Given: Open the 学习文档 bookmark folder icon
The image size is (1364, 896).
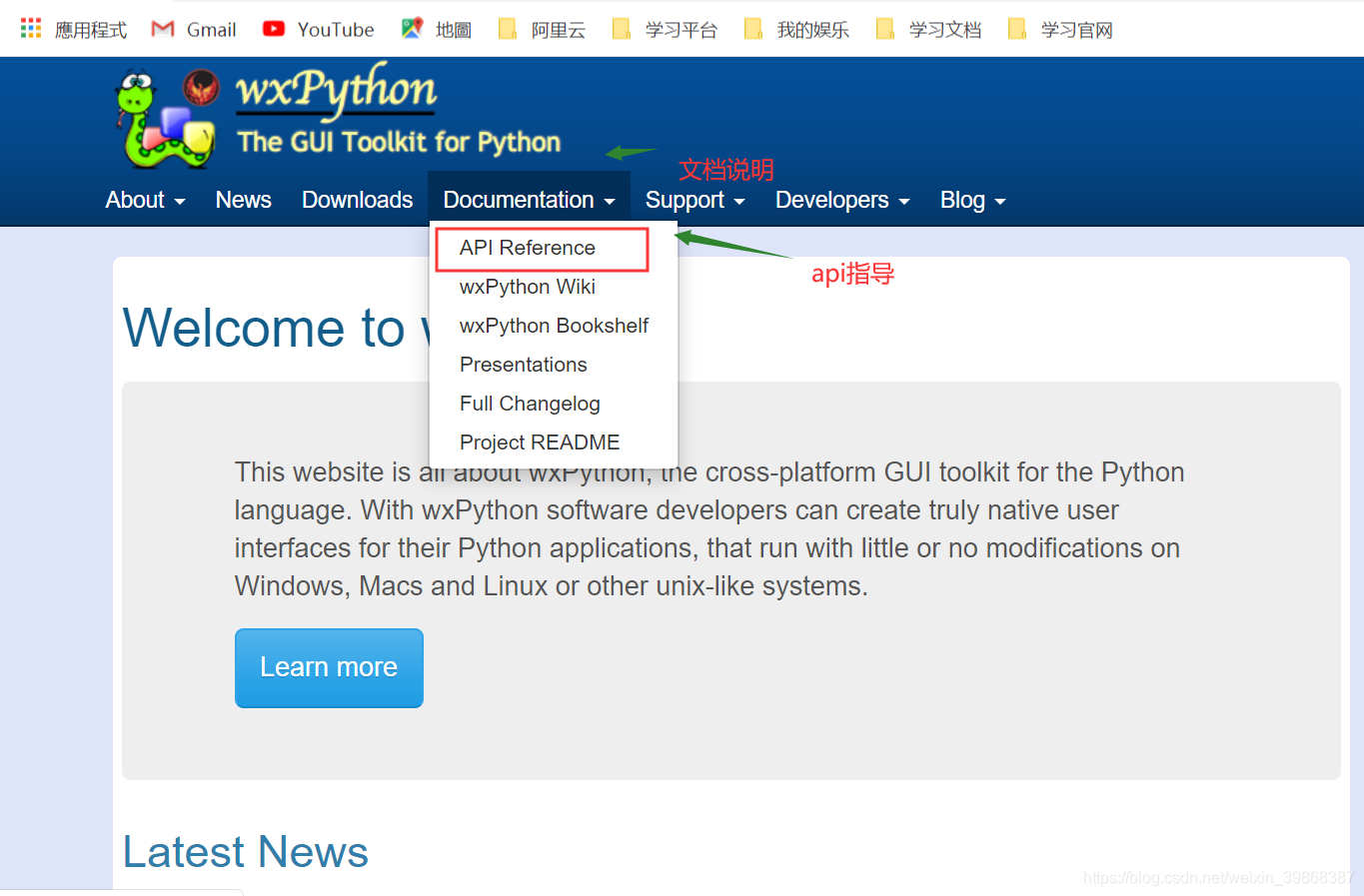Looking at the screenshot, I should 885,29.
